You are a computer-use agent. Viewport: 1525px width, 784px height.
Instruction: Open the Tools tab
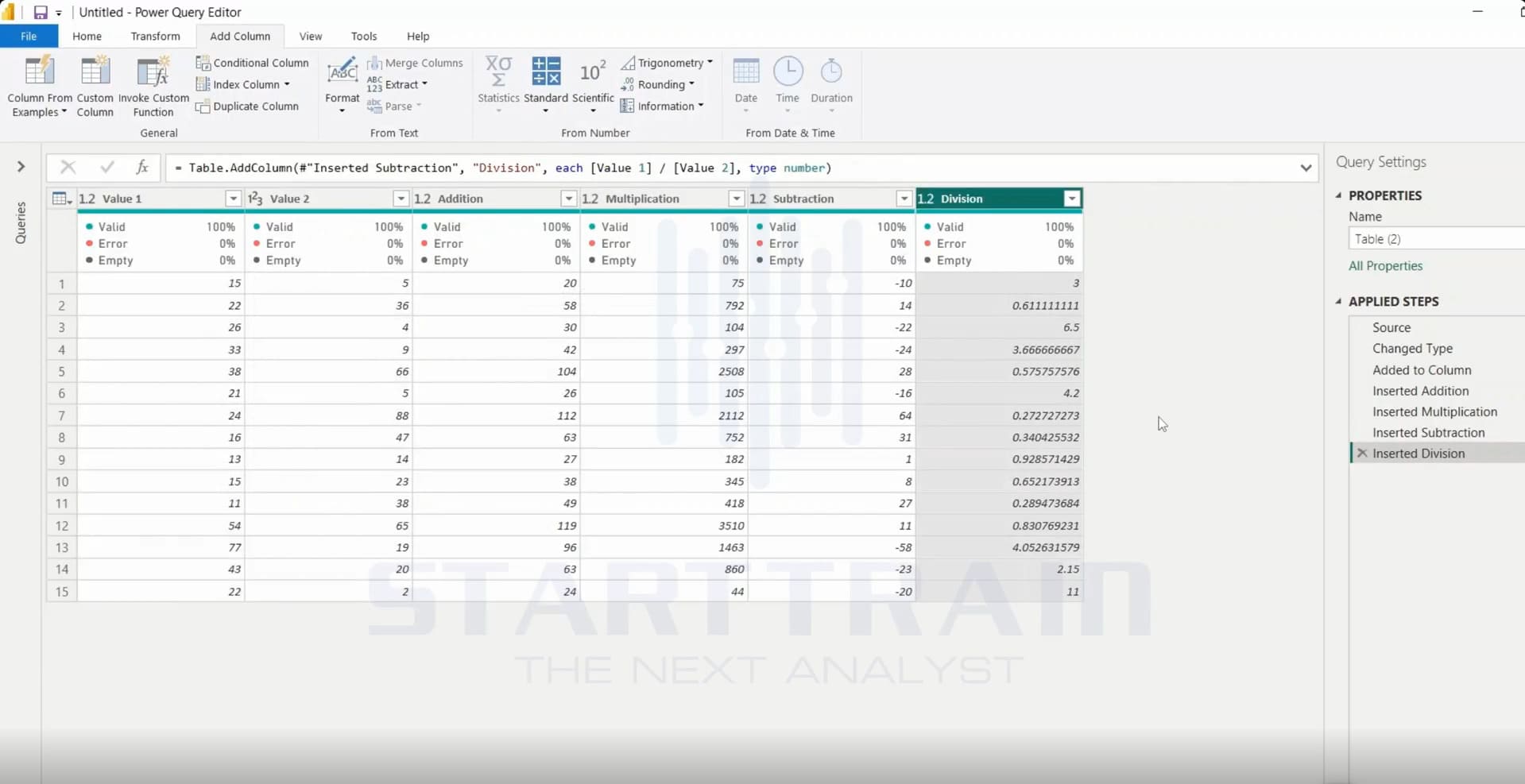click(x=364, y=37)
